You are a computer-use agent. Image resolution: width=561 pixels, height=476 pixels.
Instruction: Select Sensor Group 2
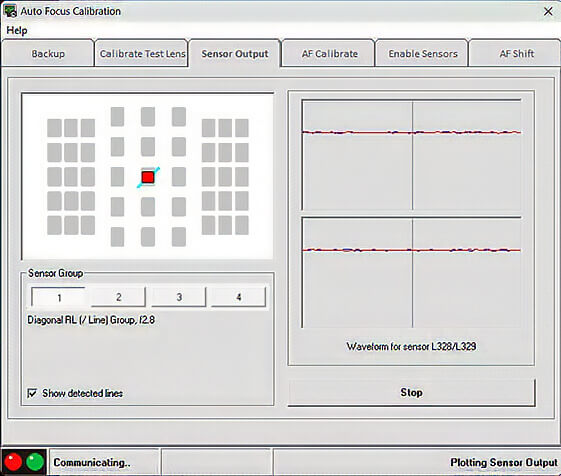pos(118,297)
